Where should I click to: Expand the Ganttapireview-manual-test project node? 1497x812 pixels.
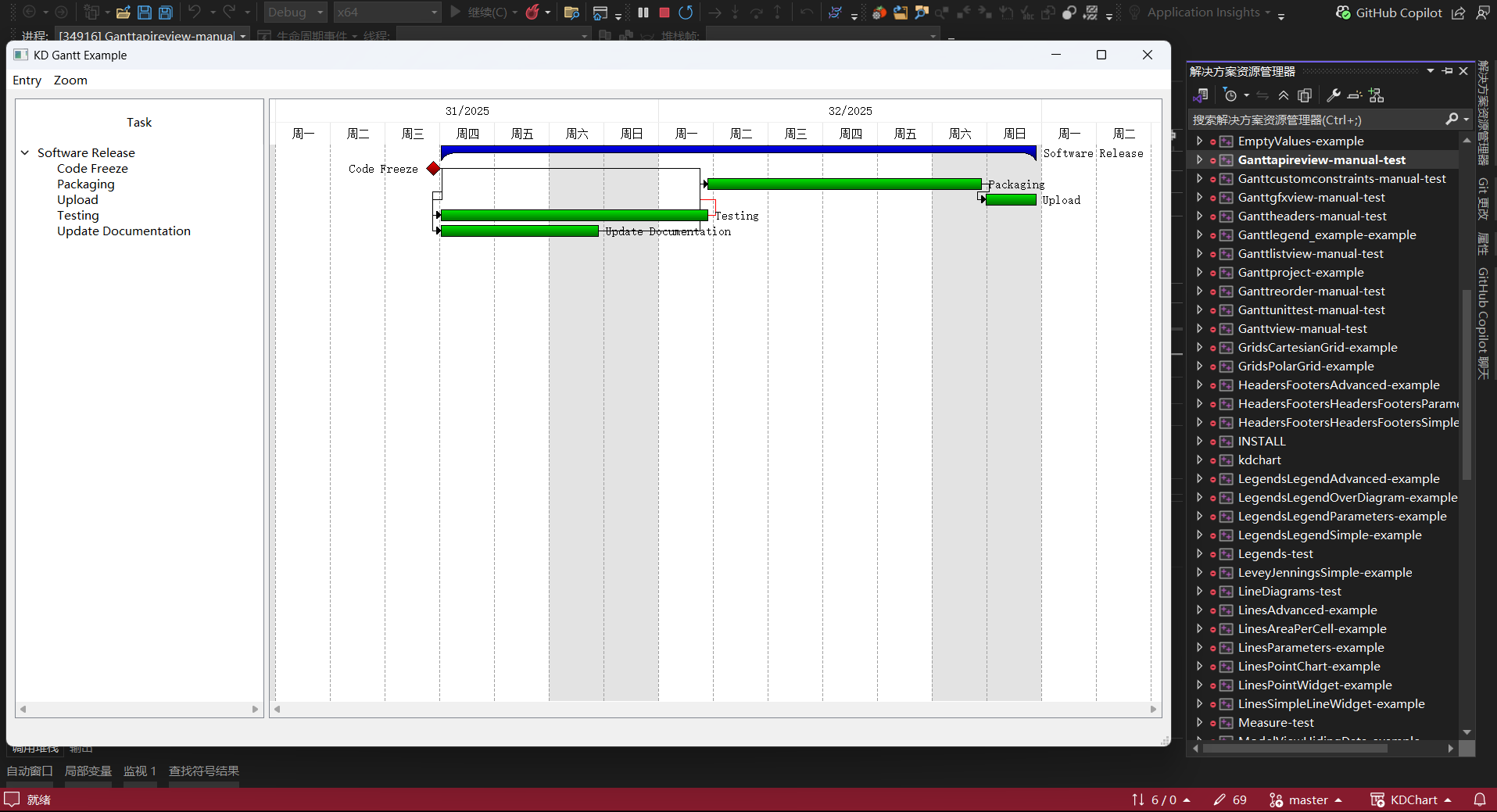point(1199,159)
